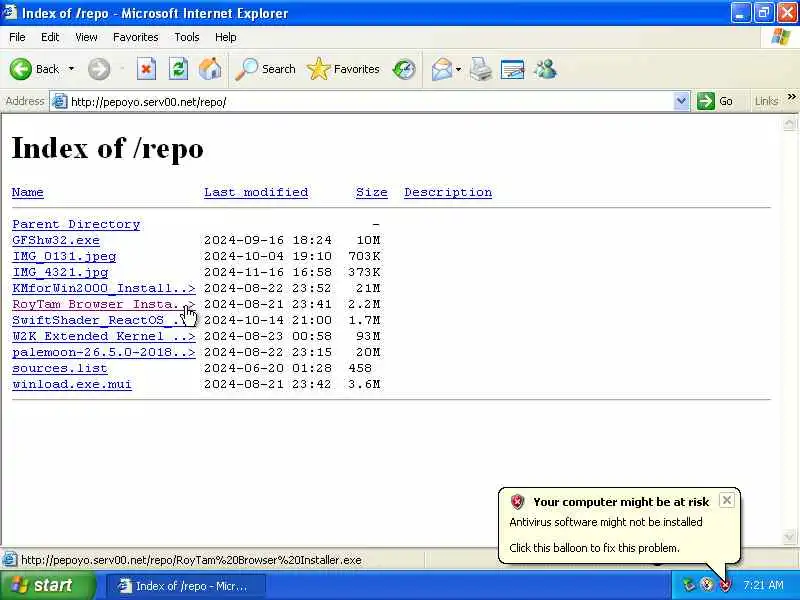Open the Favorites star button
Viewport: 800px width, 600px height.
click(343, 69)
